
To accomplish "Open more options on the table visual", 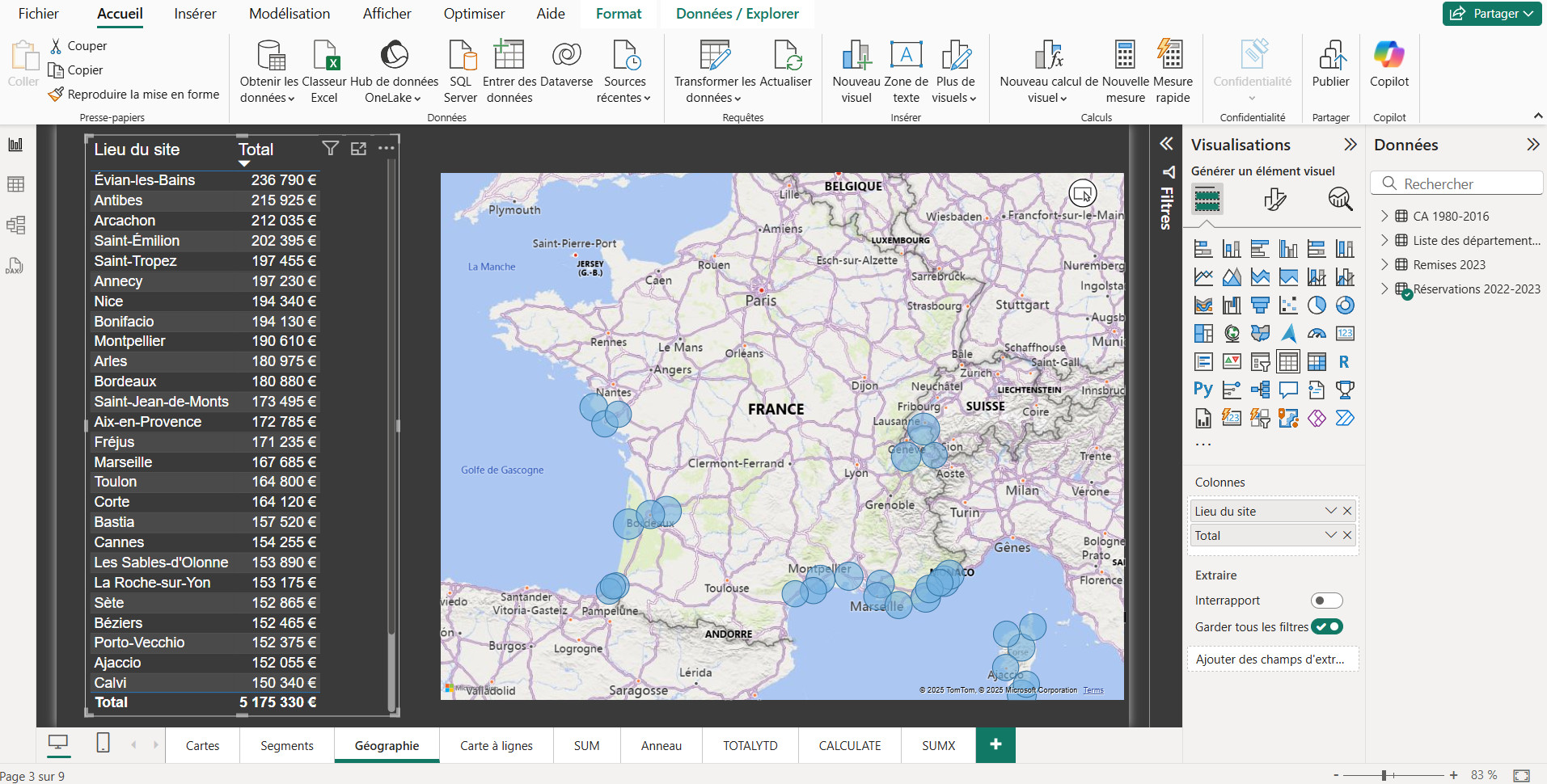I will (387, 148).
